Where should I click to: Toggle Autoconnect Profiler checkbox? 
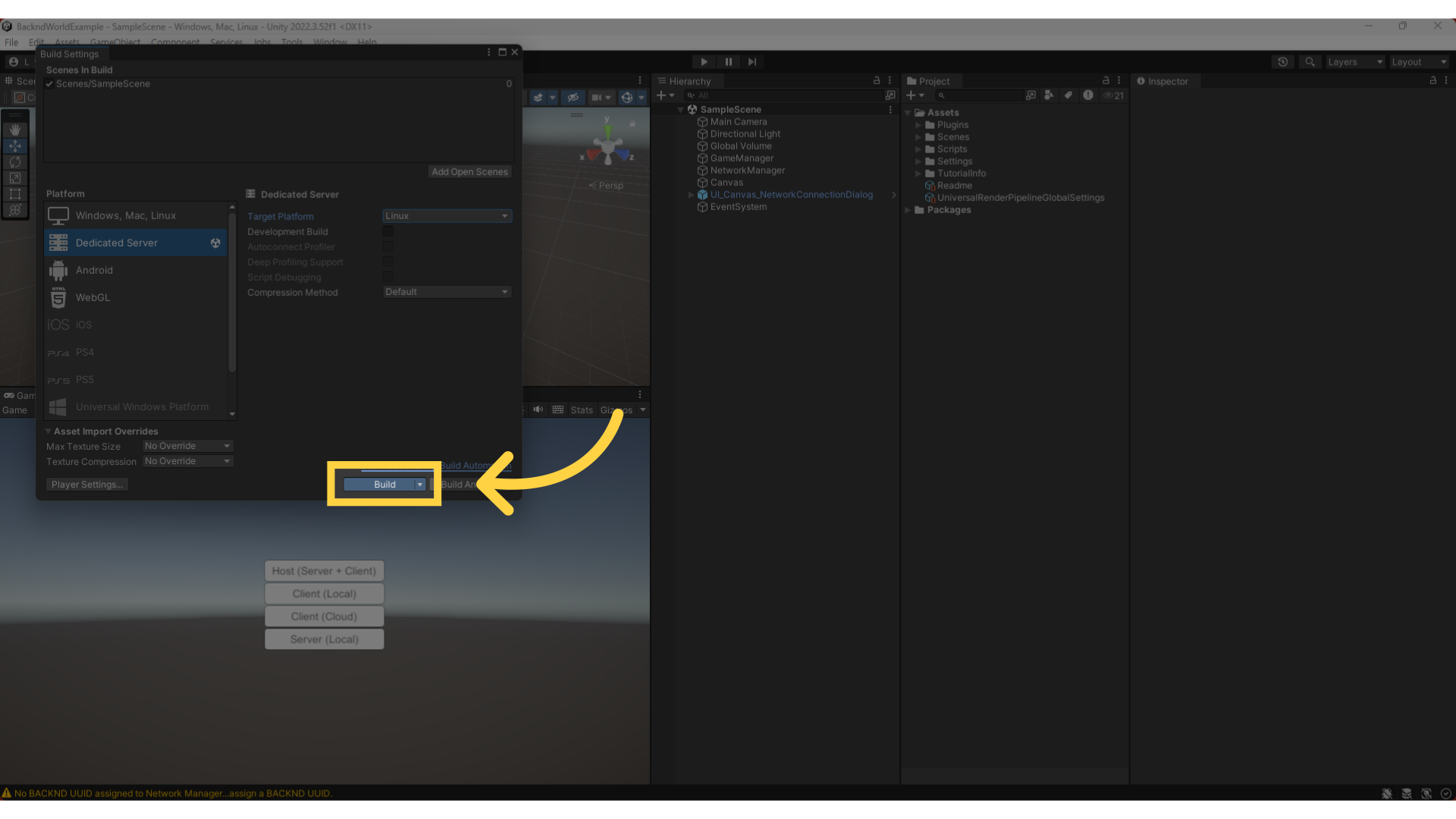point(387,246)
